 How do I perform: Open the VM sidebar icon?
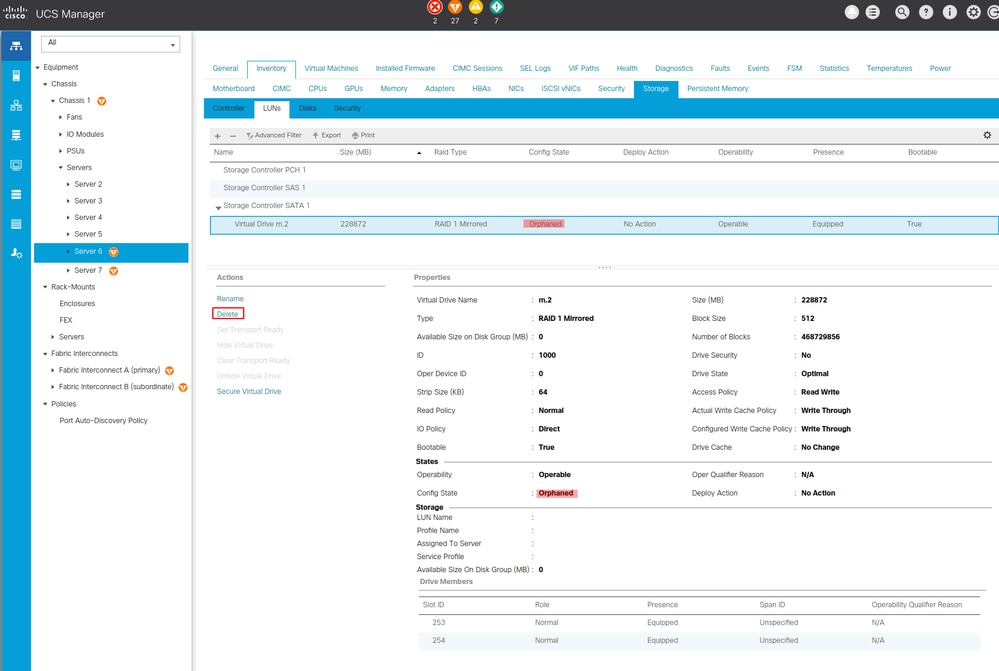click(16, 165)
